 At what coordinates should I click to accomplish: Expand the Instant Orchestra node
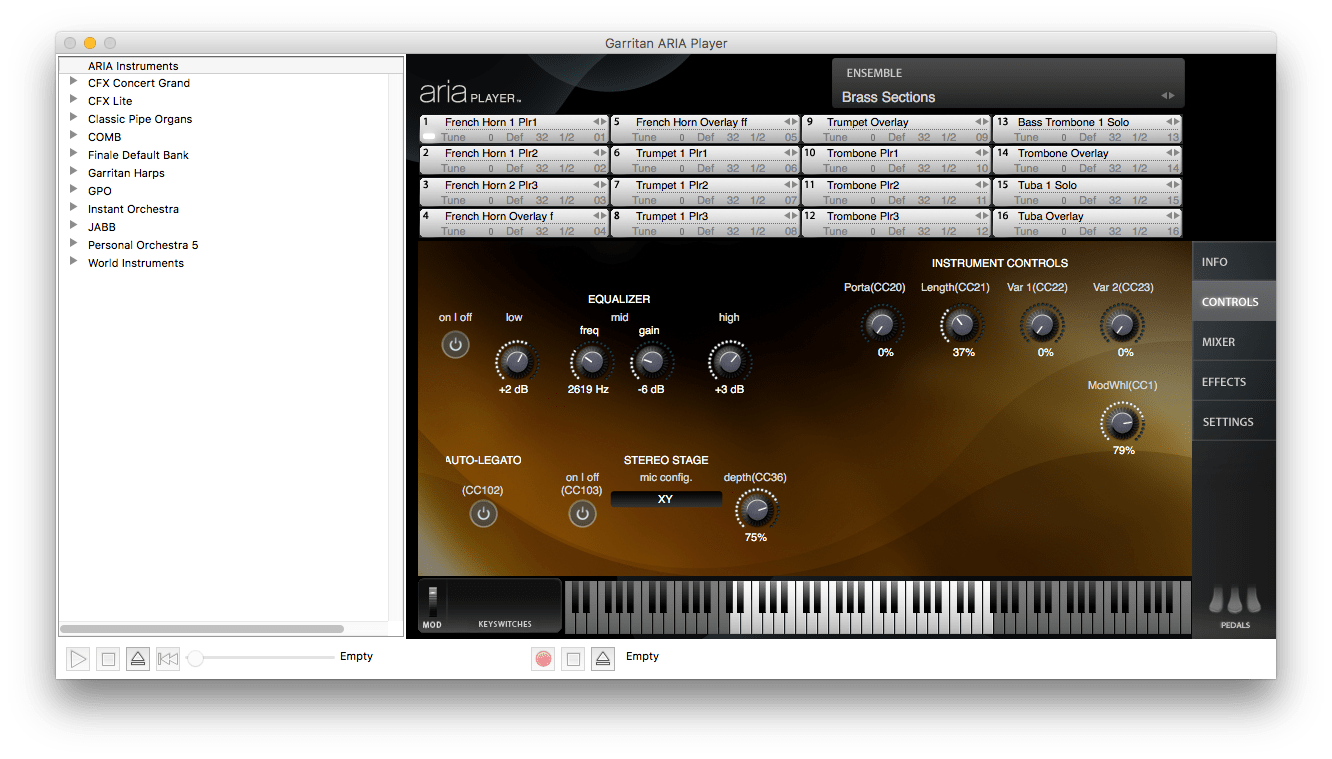pyautogui.click(x=74, y=209)
